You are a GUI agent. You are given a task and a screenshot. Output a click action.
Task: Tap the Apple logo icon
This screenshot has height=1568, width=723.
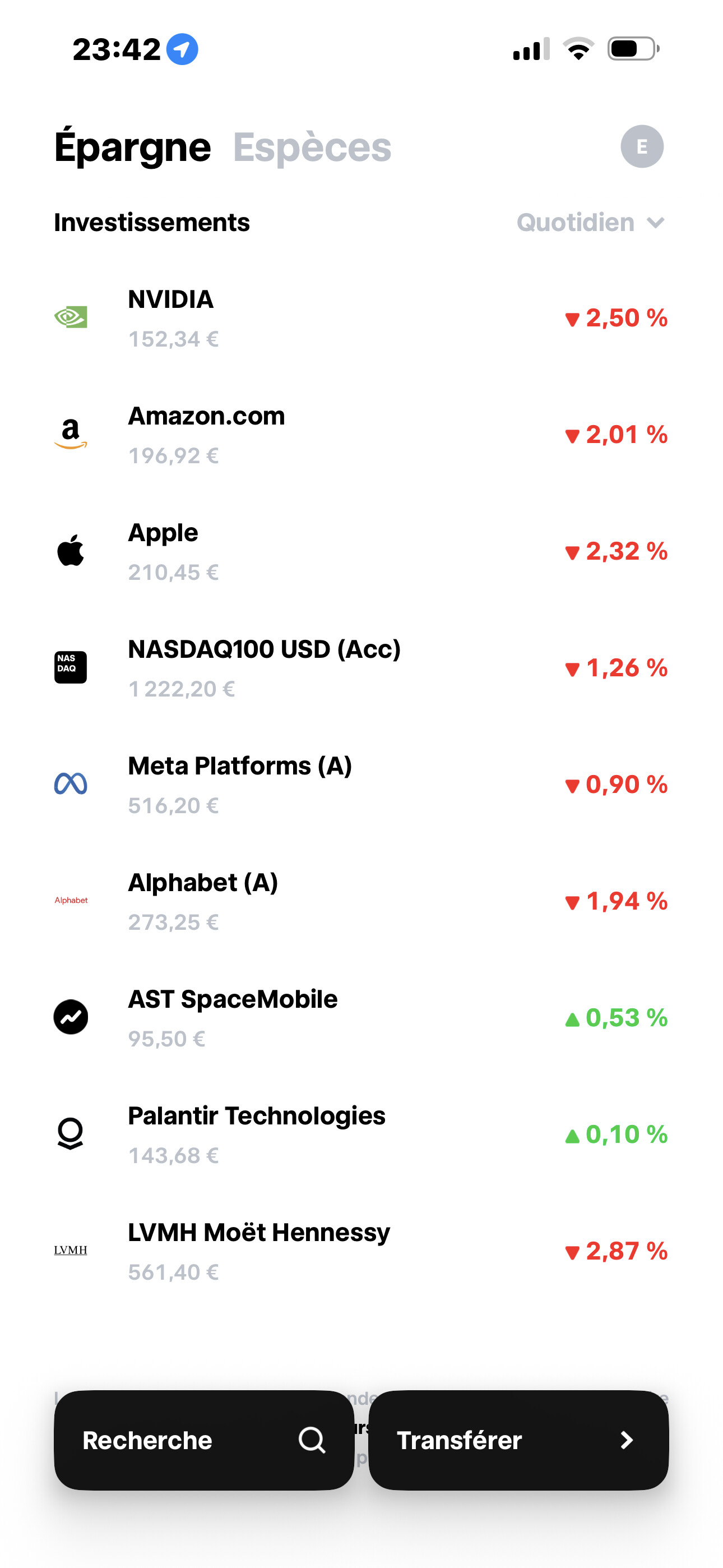pos(71,551)
